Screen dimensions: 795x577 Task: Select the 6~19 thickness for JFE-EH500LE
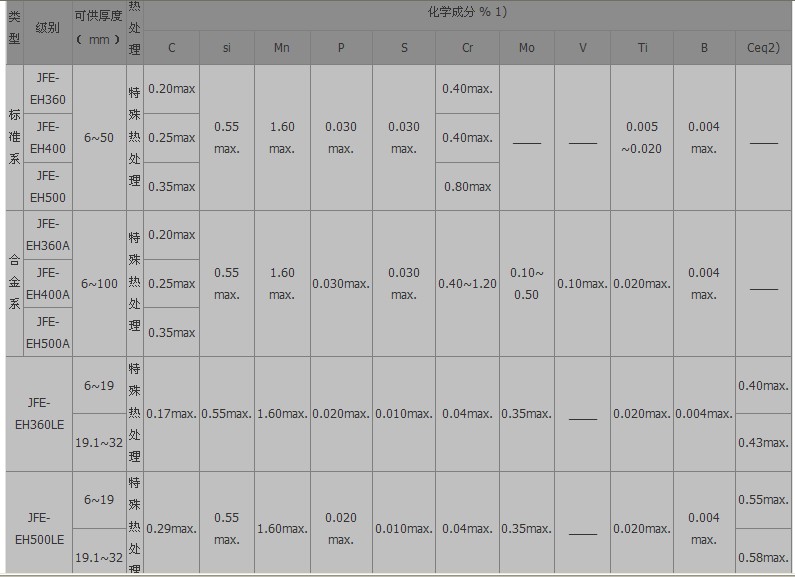(x=99, y=499)
